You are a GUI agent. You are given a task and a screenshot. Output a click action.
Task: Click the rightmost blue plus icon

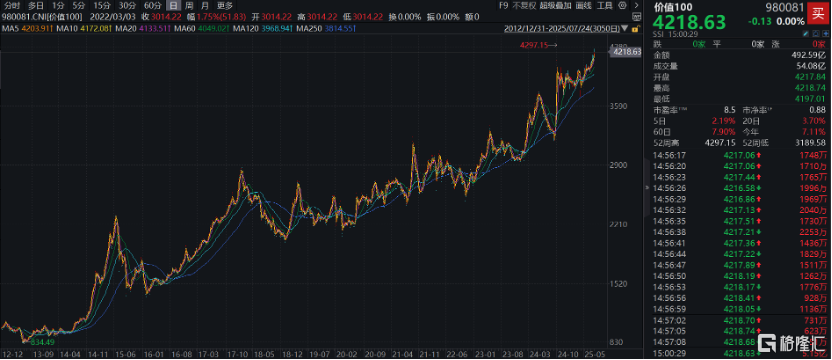pyautogui.click(x=825, y=33)
